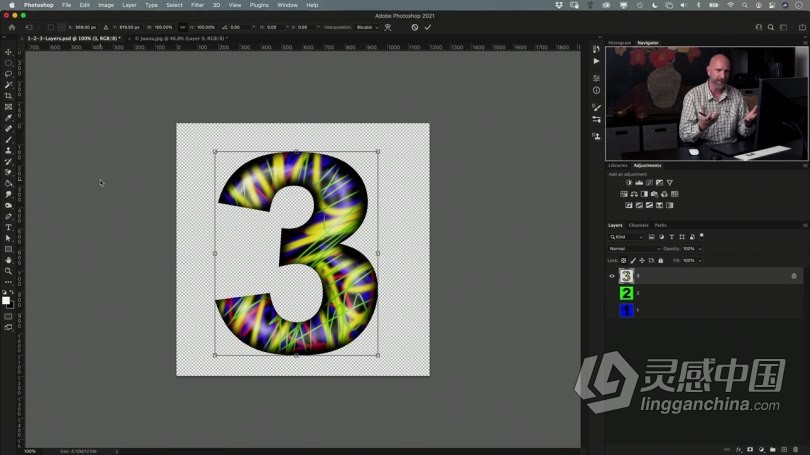Toggle the lock transparent pixels button
The height and width of the screenshot is (455, 810).
[x=624, y=260]
